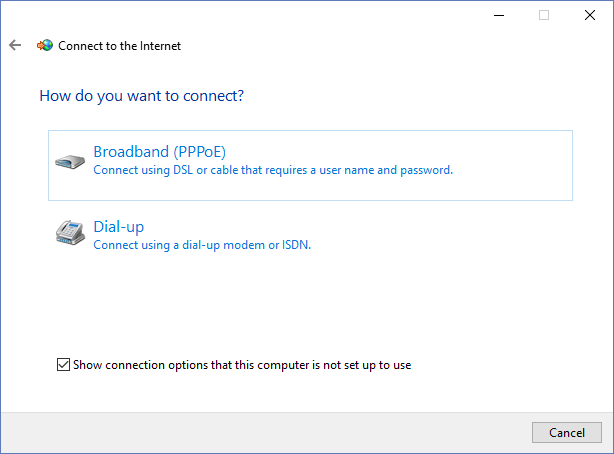614x454 pixels.
Task: Click the 'Show connection options' checkbox label
Action: pos(242,365)
